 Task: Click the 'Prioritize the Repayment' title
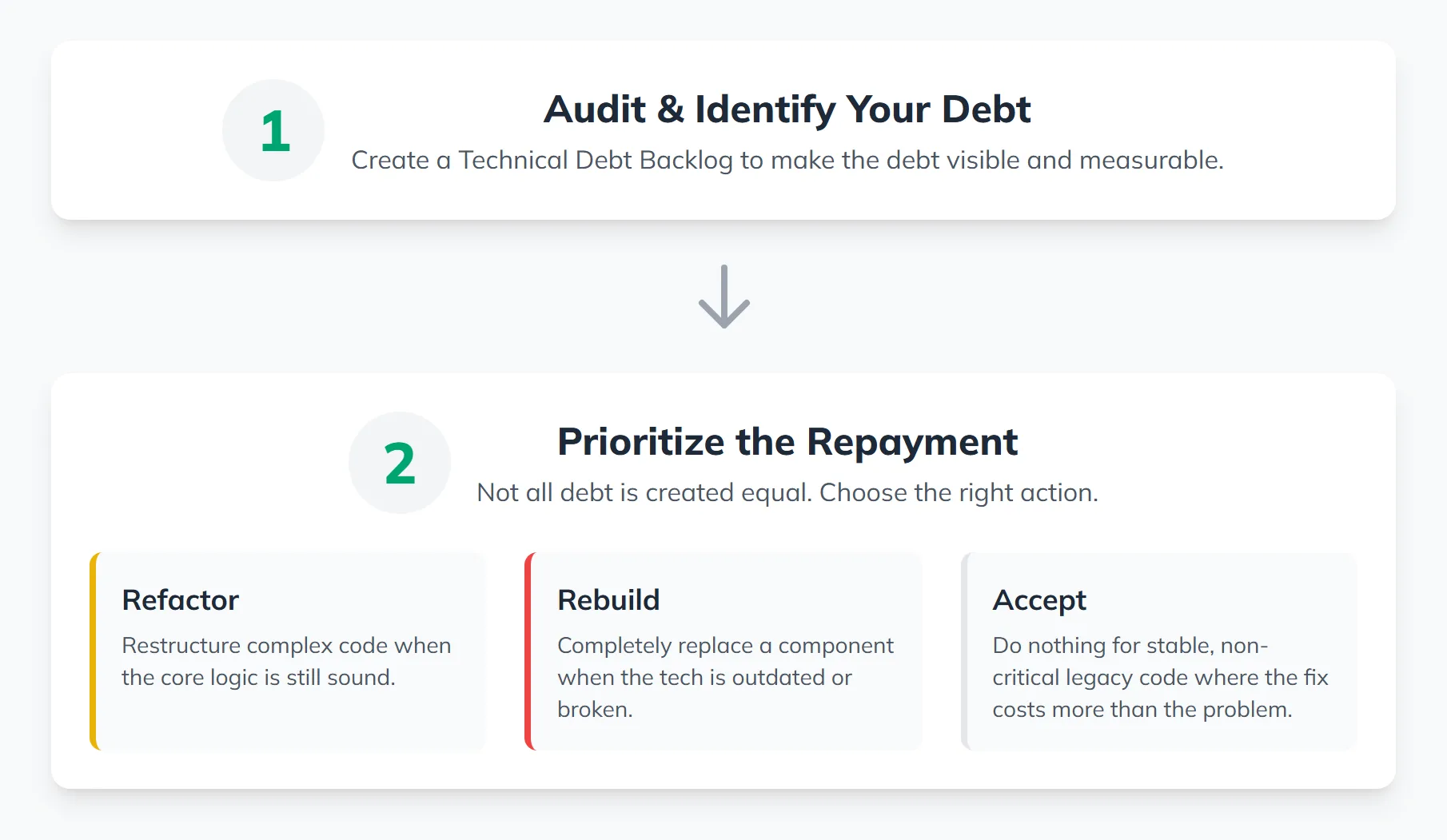[x=787, y=442]
